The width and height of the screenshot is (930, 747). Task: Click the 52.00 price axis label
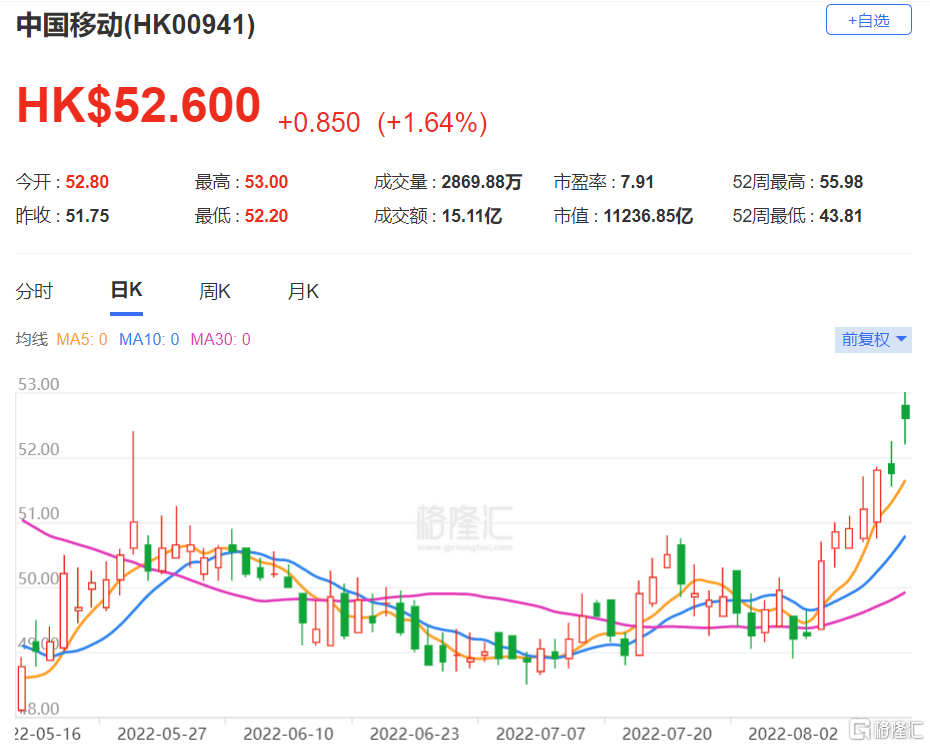pyautogui.click(x=39, y=449)
